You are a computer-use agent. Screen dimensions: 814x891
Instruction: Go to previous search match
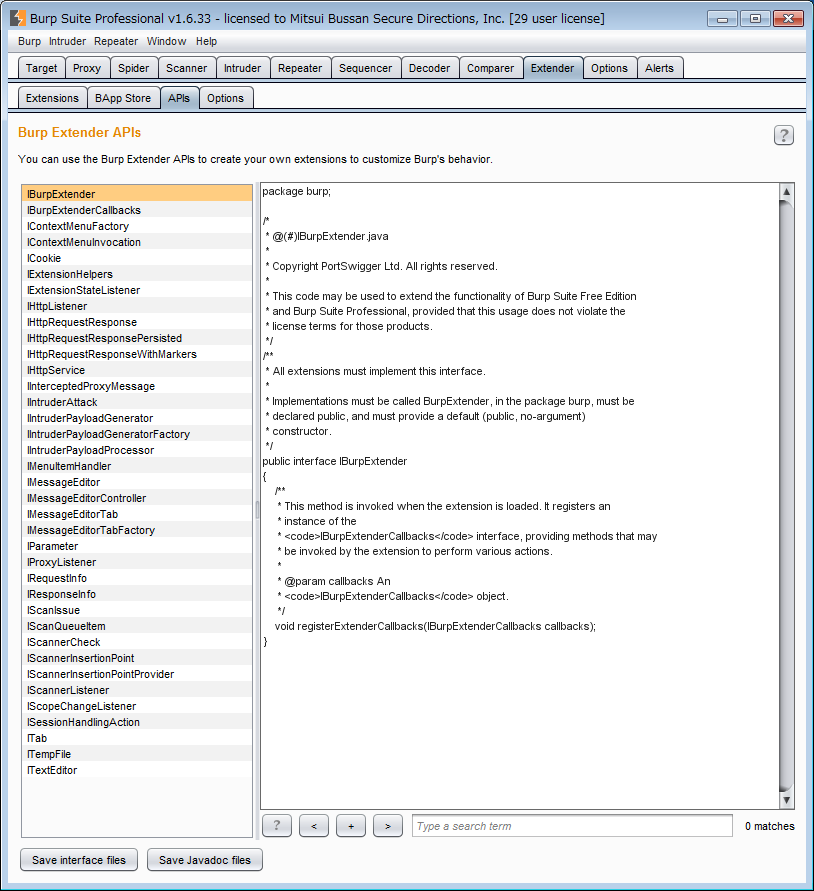click(314, 826)
